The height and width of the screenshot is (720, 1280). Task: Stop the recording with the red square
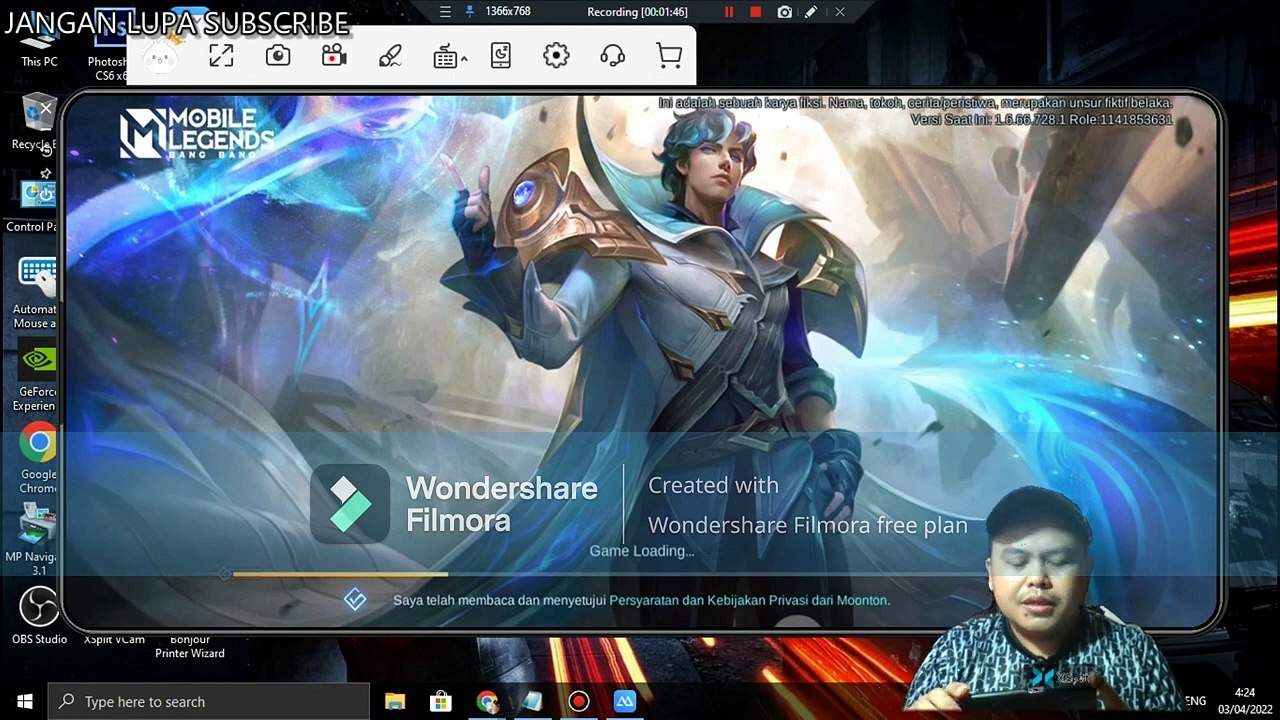[x=756, y=12]
